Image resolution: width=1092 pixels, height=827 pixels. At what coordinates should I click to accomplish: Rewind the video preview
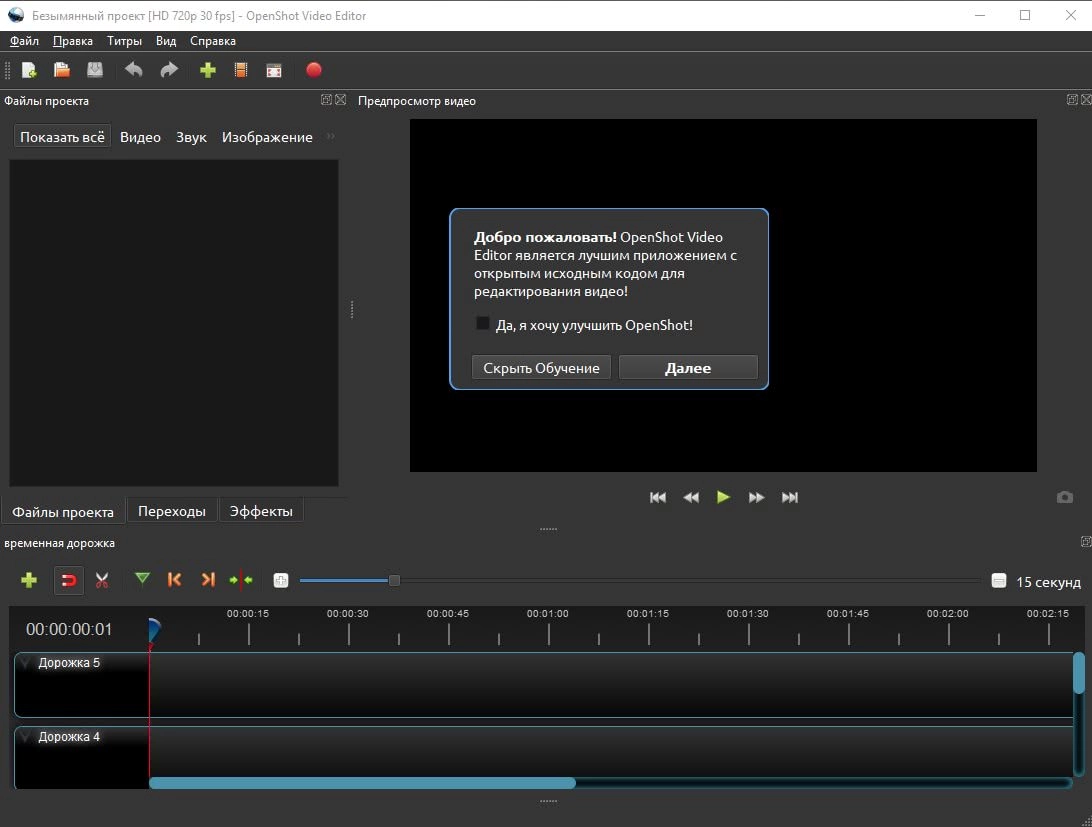click(x=691, y=497)
